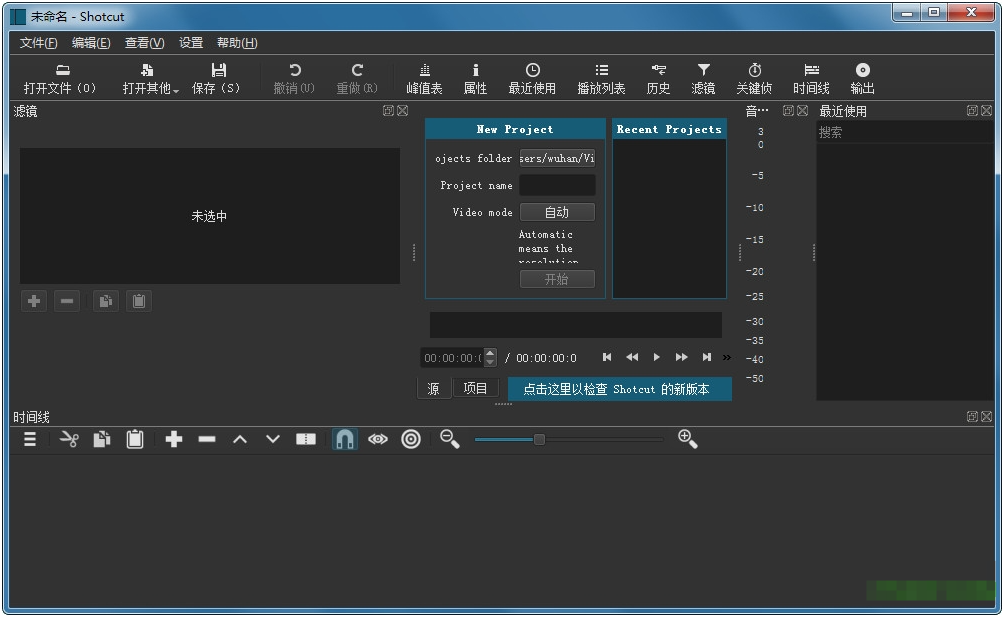Viewport: 1005px width, 617px height.
Task: Click the Split at playhead icon
Action: (306, 440)
